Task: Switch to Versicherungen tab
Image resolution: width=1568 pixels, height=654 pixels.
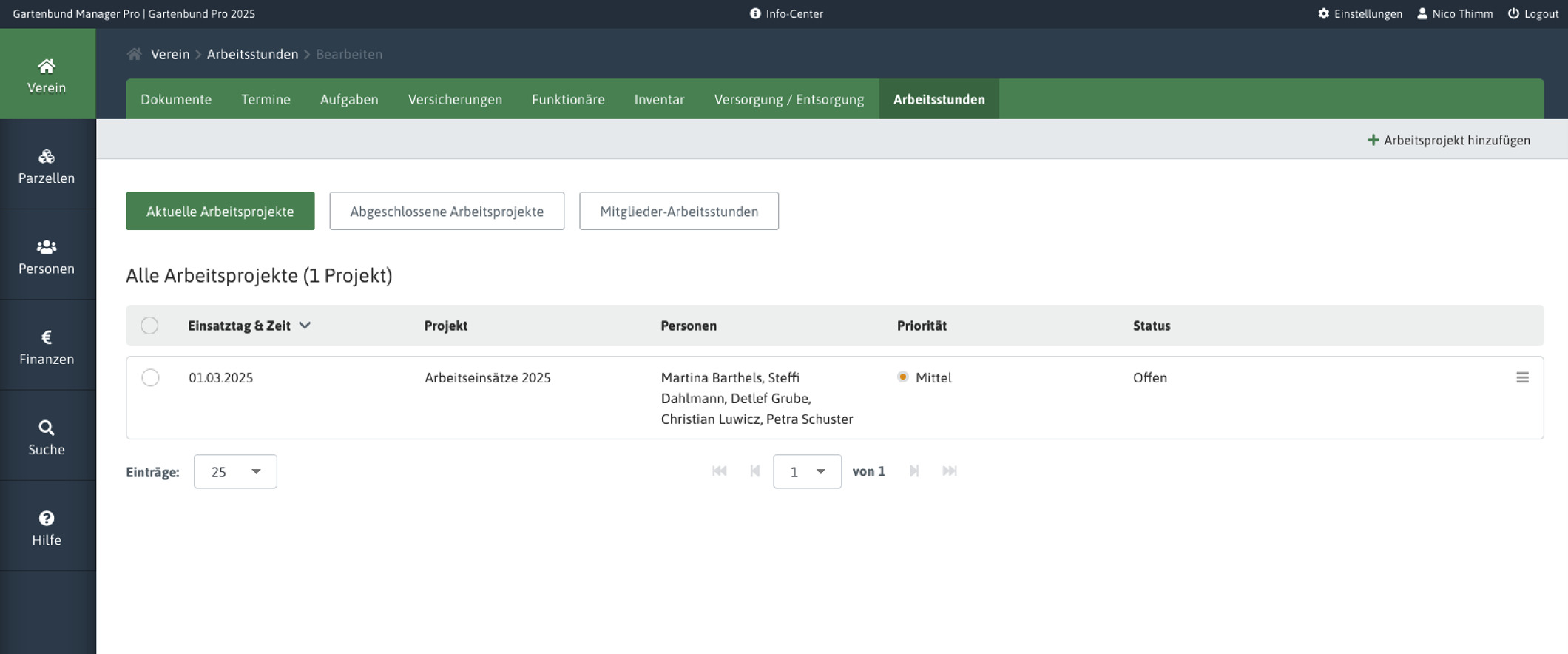Action: coord(455,99)
